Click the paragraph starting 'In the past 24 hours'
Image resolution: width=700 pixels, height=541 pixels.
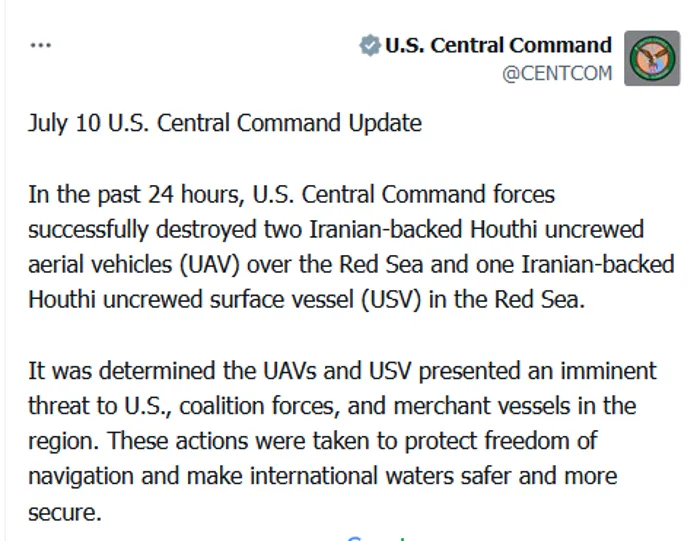[351, 246]
